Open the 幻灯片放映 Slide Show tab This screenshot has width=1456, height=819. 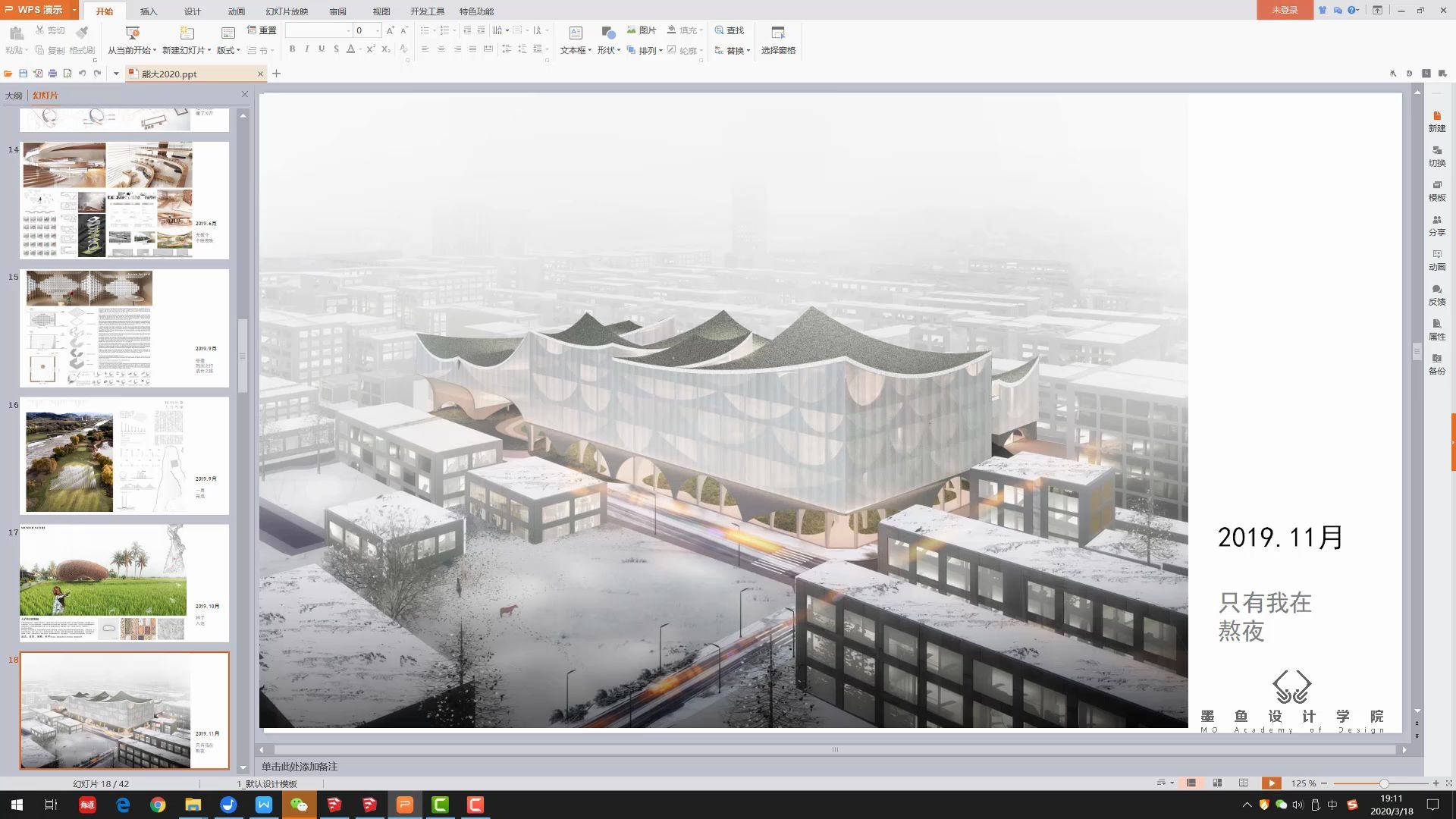[287, 11]
